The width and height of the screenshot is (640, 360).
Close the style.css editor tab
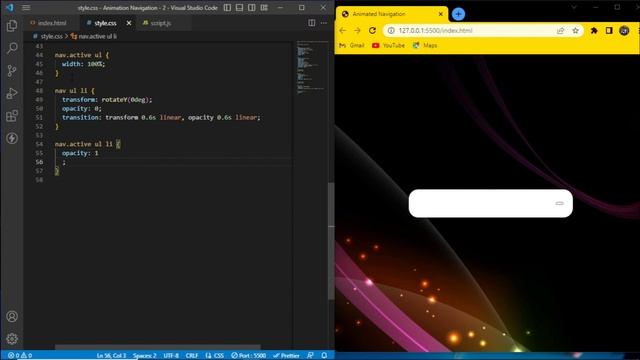[129, 23]
